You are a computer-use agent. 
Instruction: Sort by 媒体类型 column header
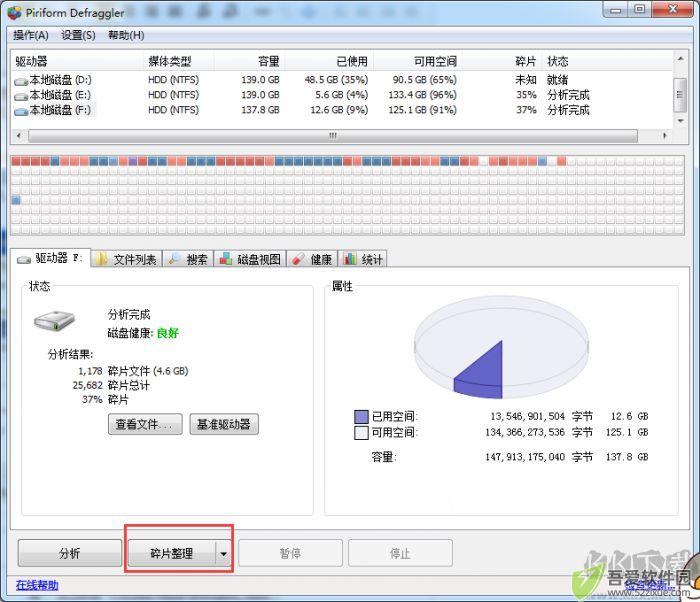pyautogui.click(x=179, y=61)
